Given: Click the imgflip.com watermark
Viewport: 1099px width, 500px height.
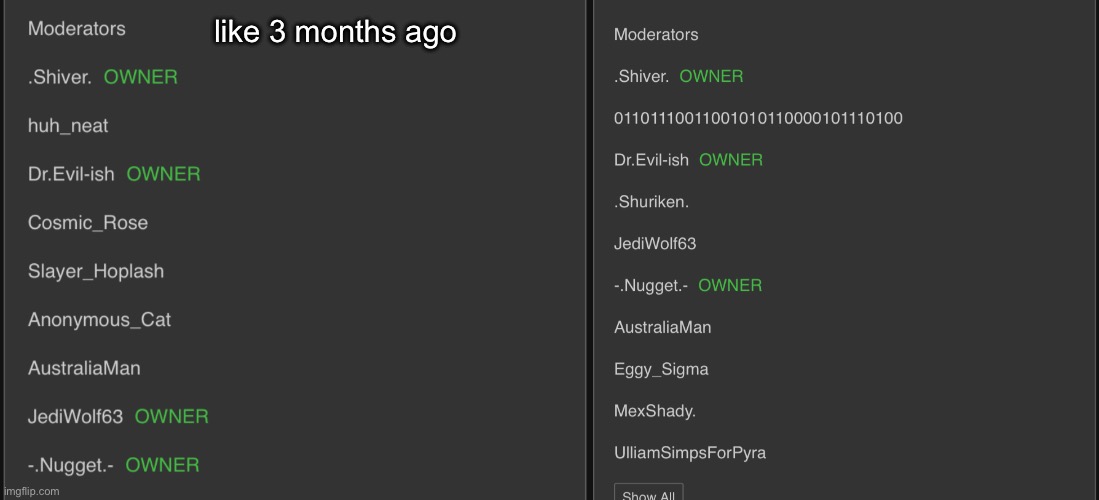Looking at the screenshot, I should [x=31, y=491].
